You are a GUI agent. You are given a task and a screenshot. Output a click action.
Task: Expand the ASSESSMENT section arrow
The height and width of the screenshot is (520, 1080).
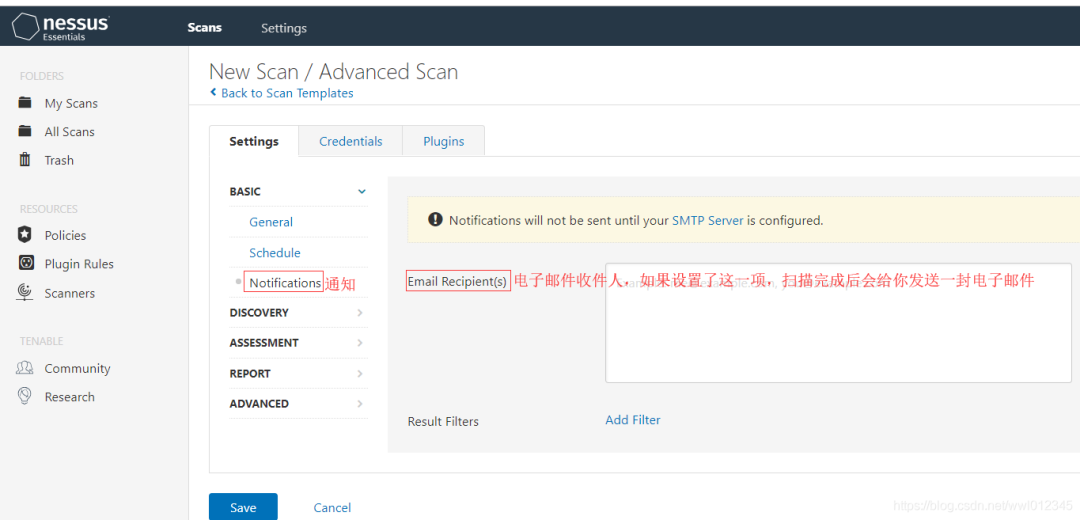click(x=360, y=343)
